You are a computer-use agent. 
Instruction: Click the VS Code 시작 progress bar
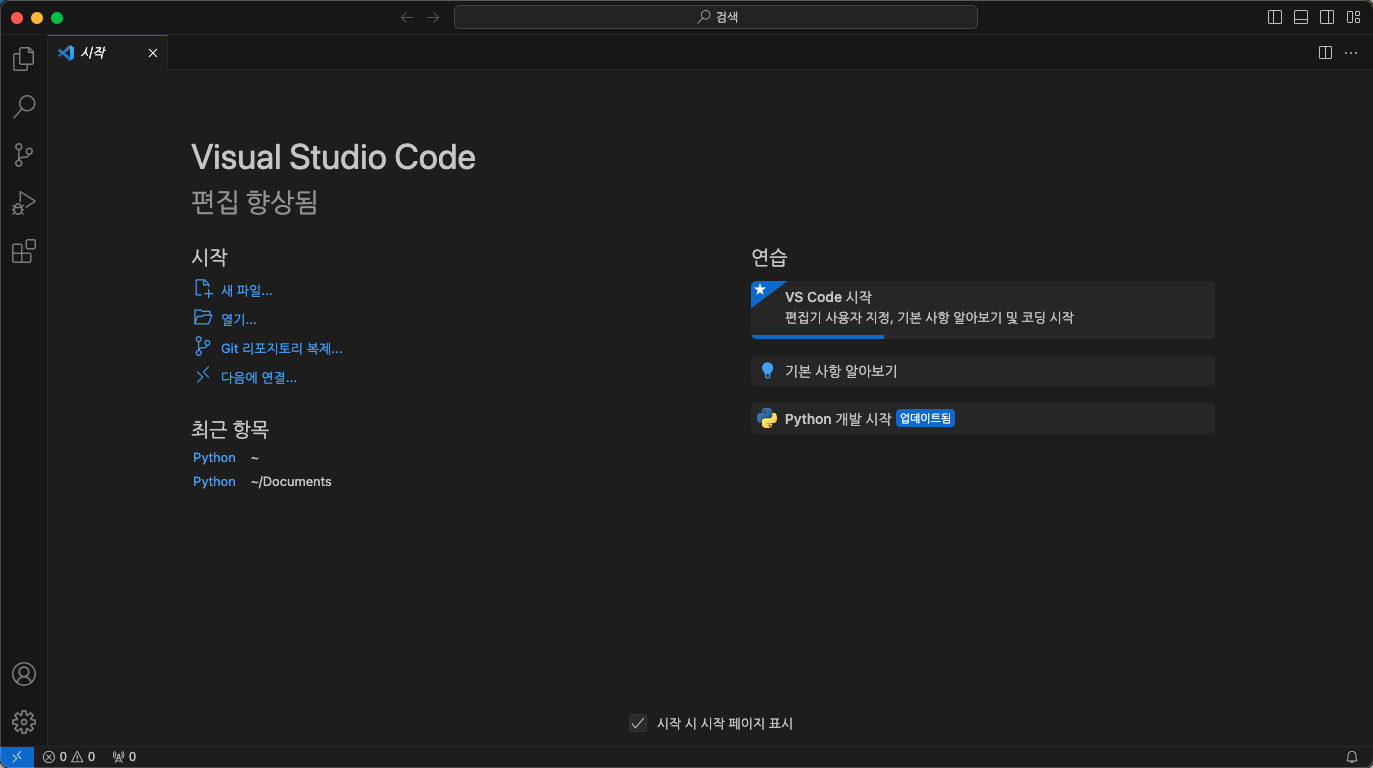[x=982, y=337]
